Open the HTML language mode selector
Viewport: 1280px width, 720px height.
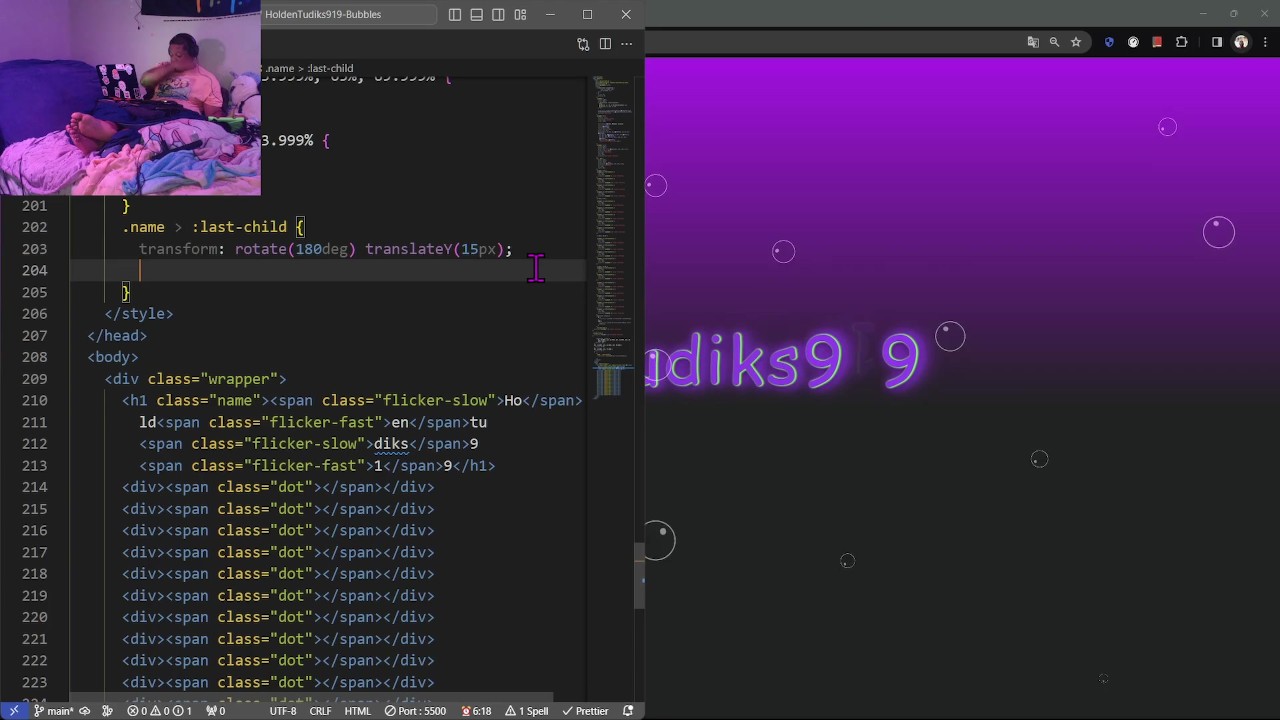[358, 711]
